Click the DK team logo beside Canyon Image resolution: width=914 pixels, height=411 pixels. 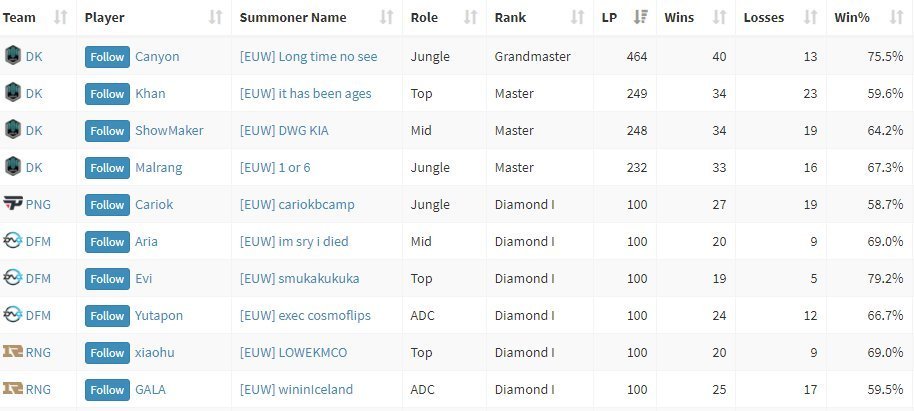click(13, 56)
